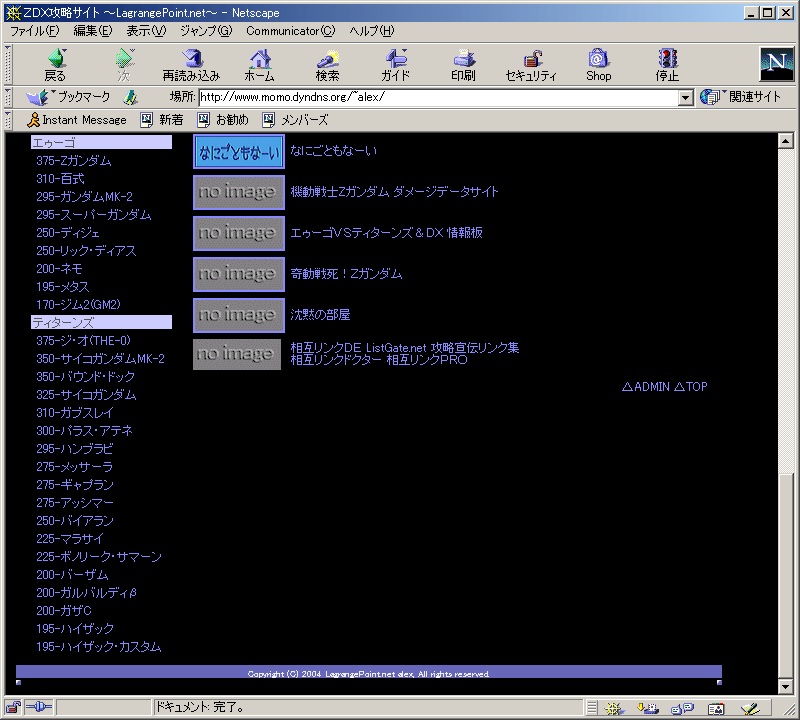Open the ファイル(F) menu
This screenshot has height=720, width=800.
[x=35, y=31]
